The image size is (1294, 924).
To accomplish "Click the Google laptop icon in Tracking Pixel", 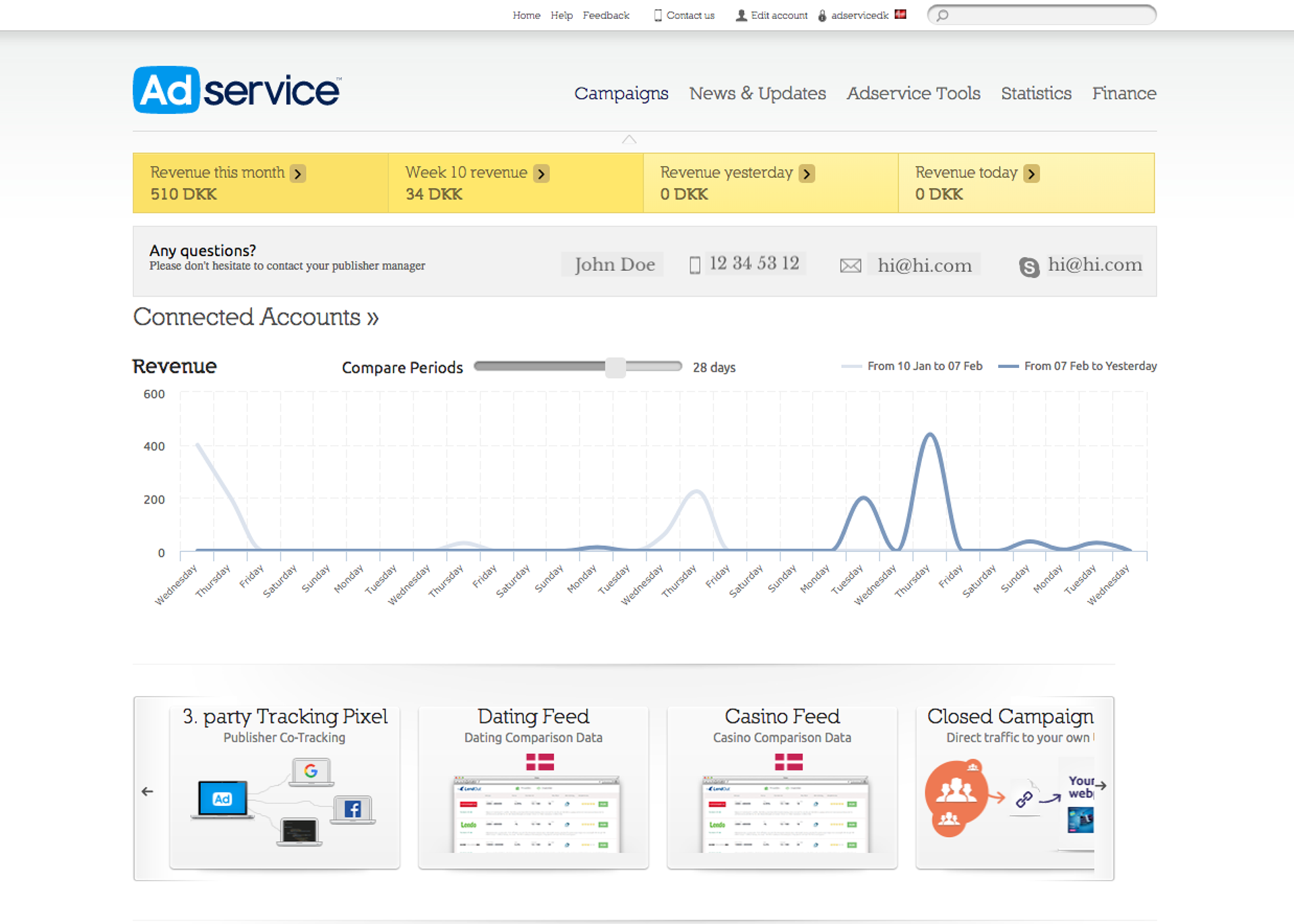I will tap(311, 772).
